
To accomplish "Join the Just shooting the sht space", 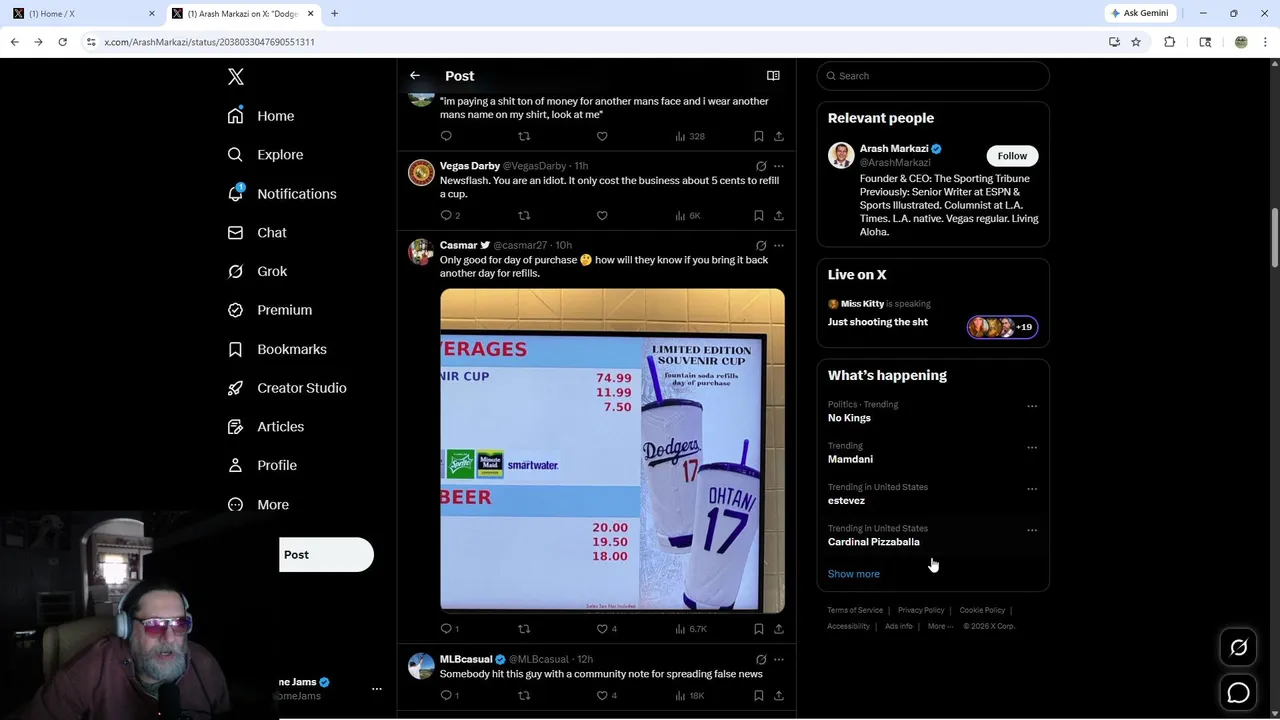I will point(933,314).
